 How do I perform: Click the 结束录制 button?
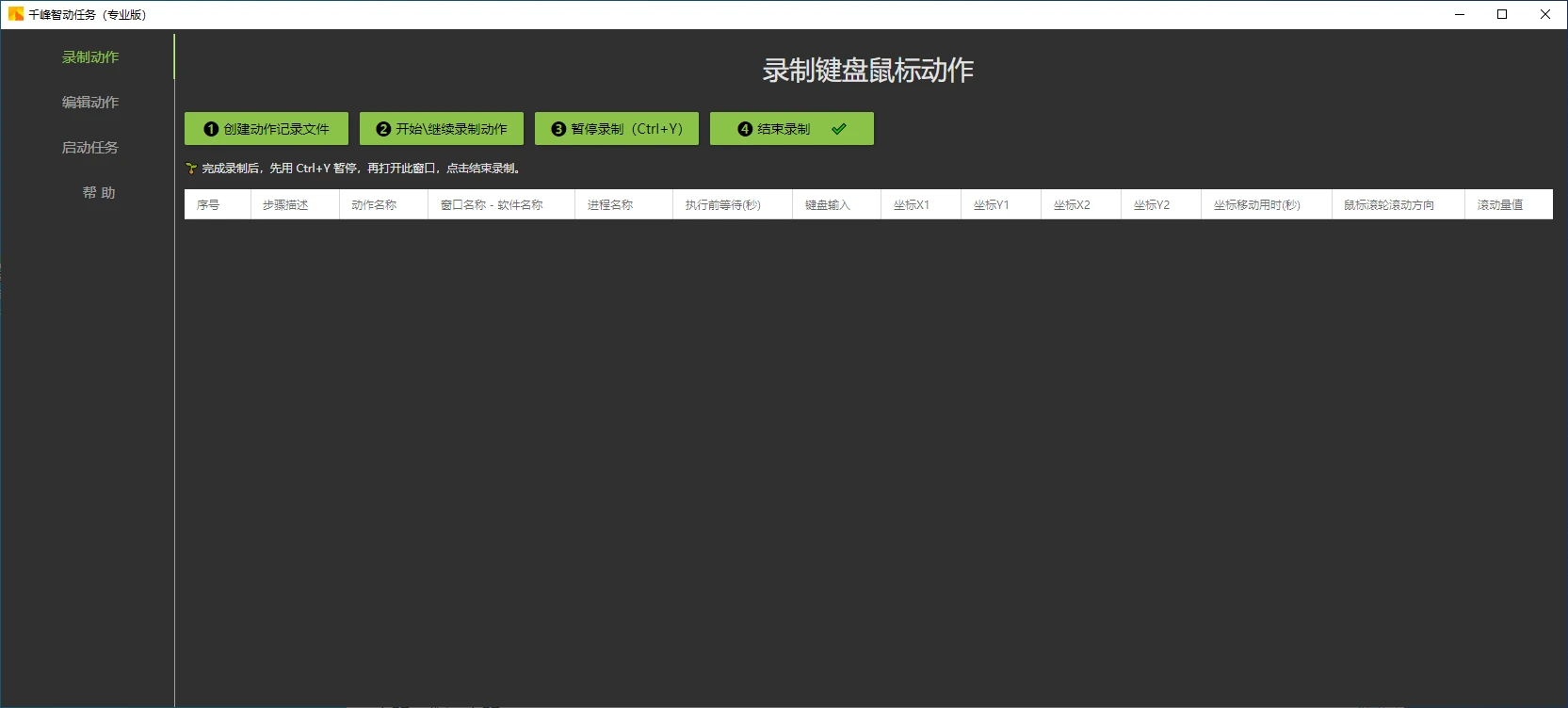(x=784, y=129)
